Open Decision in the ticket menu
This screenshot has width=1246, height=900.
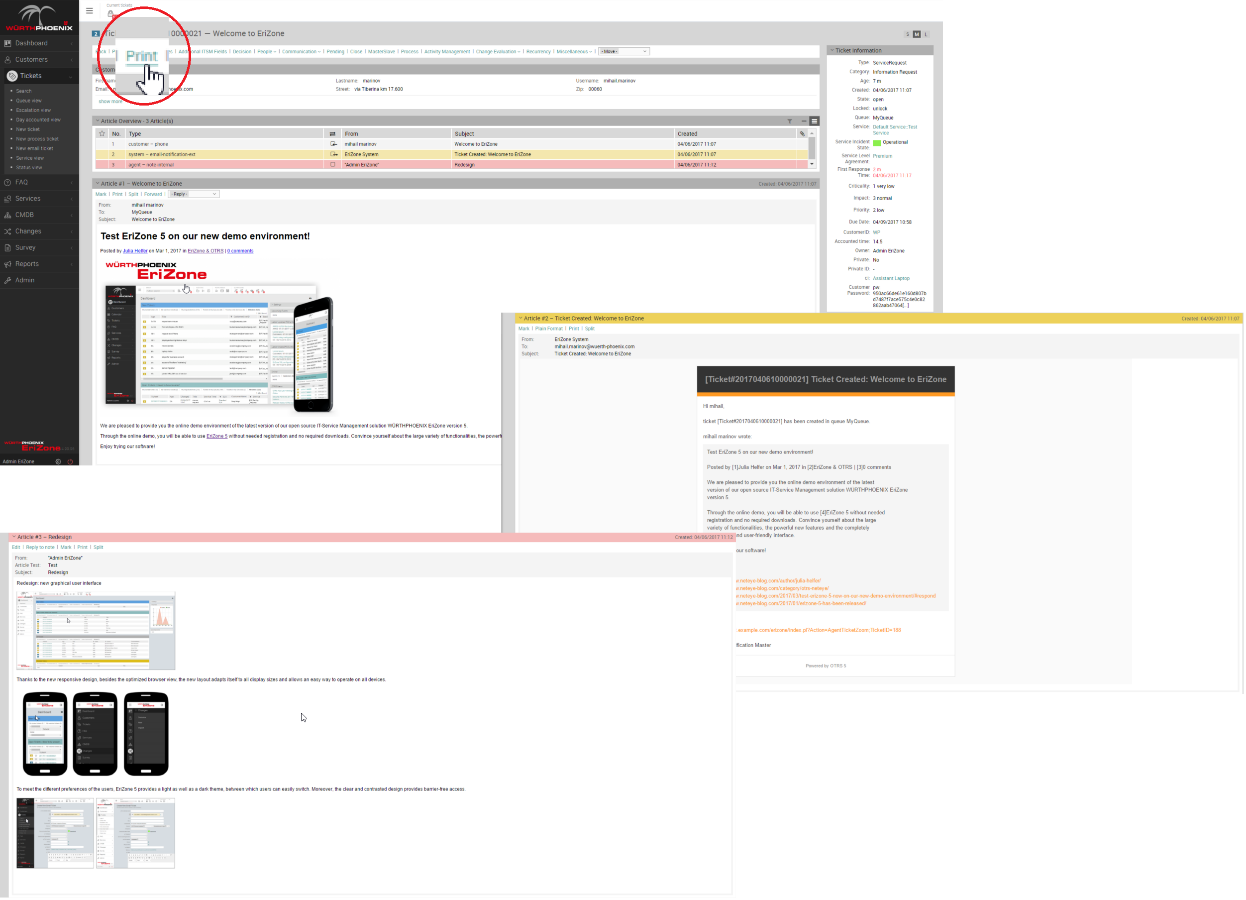(242, 51)
